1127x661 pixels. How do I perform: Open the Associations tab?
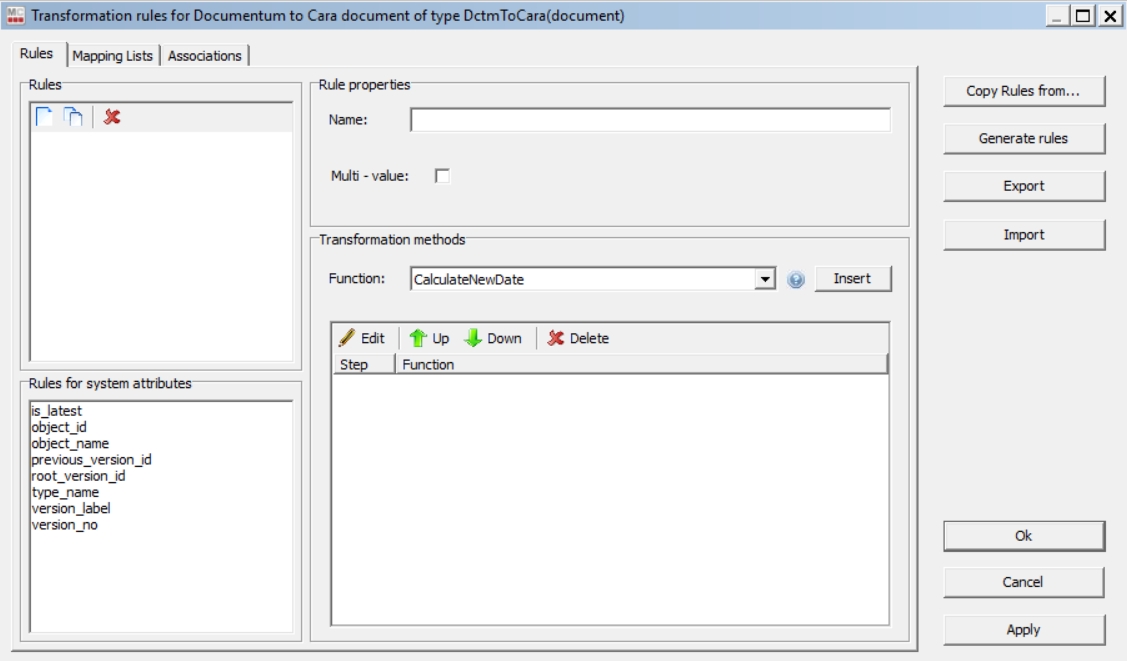(x=204, y=56)
